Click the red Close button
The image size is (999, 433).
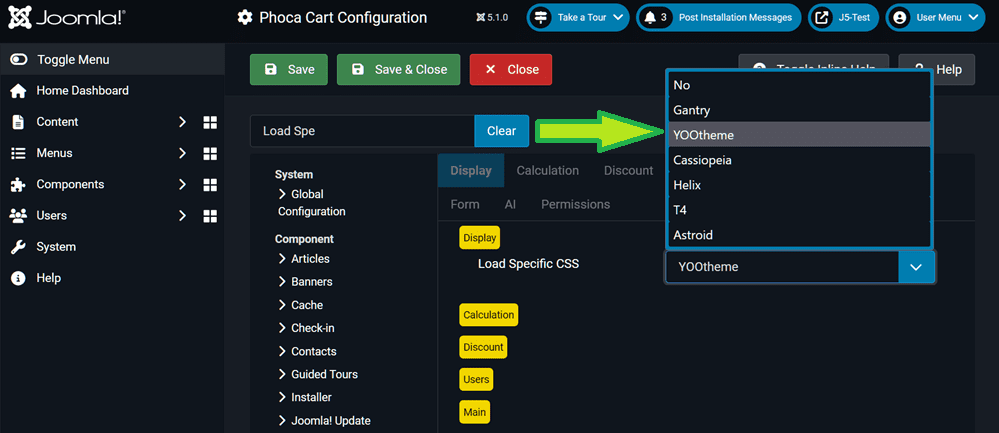[x=510, y=70]
